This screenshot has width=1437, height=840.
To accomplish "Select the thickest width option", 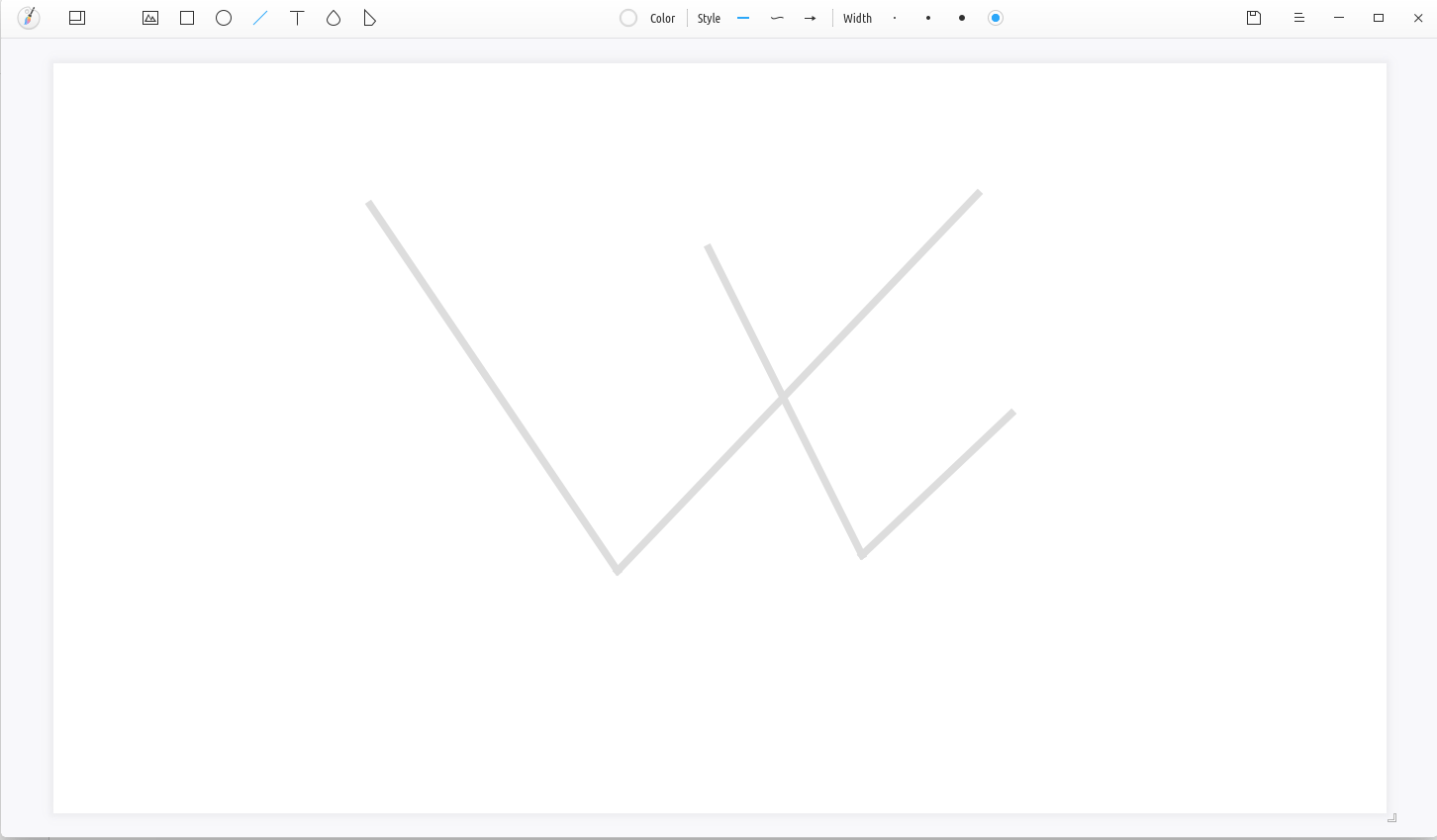I will coord(996,18).
